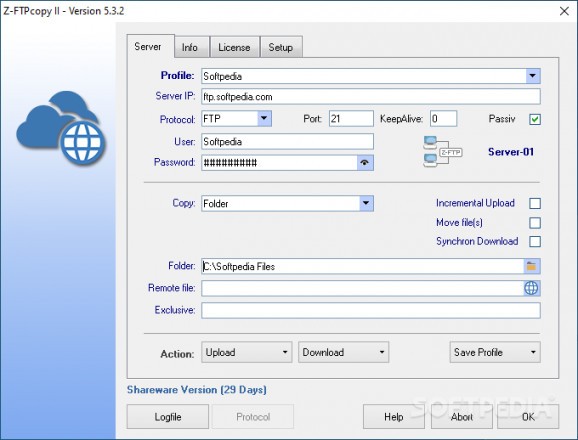Click the Remote file input field
578x440 pixels.
[363, 288]
